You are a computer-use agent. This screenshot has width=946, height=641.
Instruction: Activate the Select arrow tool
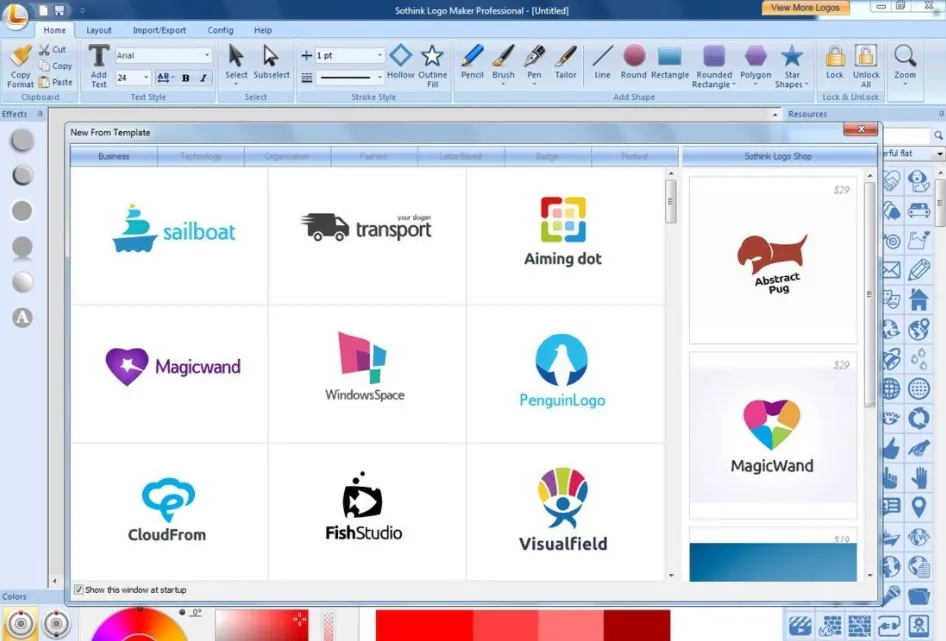[x=236, y=63]
